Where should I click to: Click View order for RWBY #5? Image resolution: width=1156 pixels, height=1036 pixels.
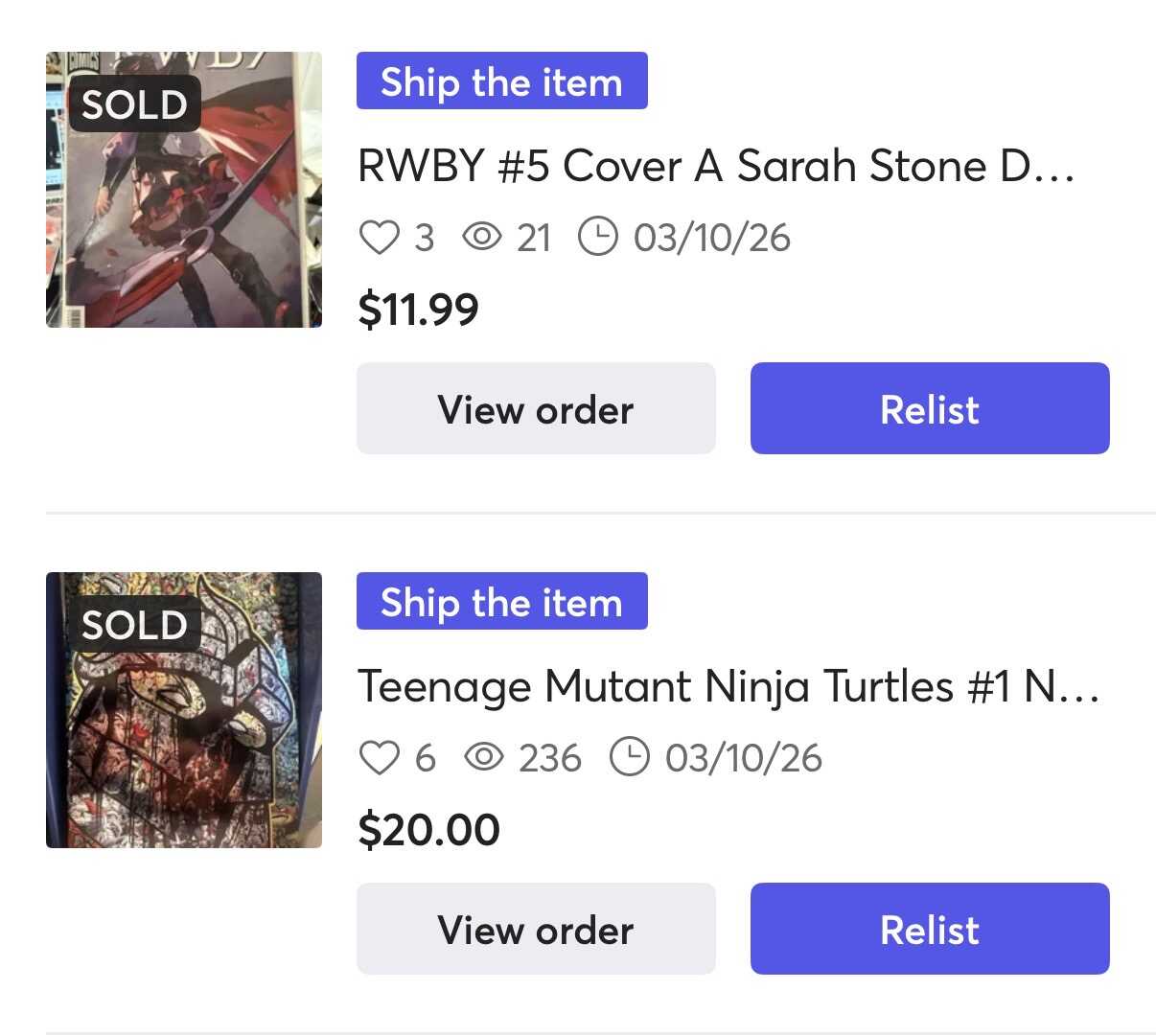click(536, 408)
